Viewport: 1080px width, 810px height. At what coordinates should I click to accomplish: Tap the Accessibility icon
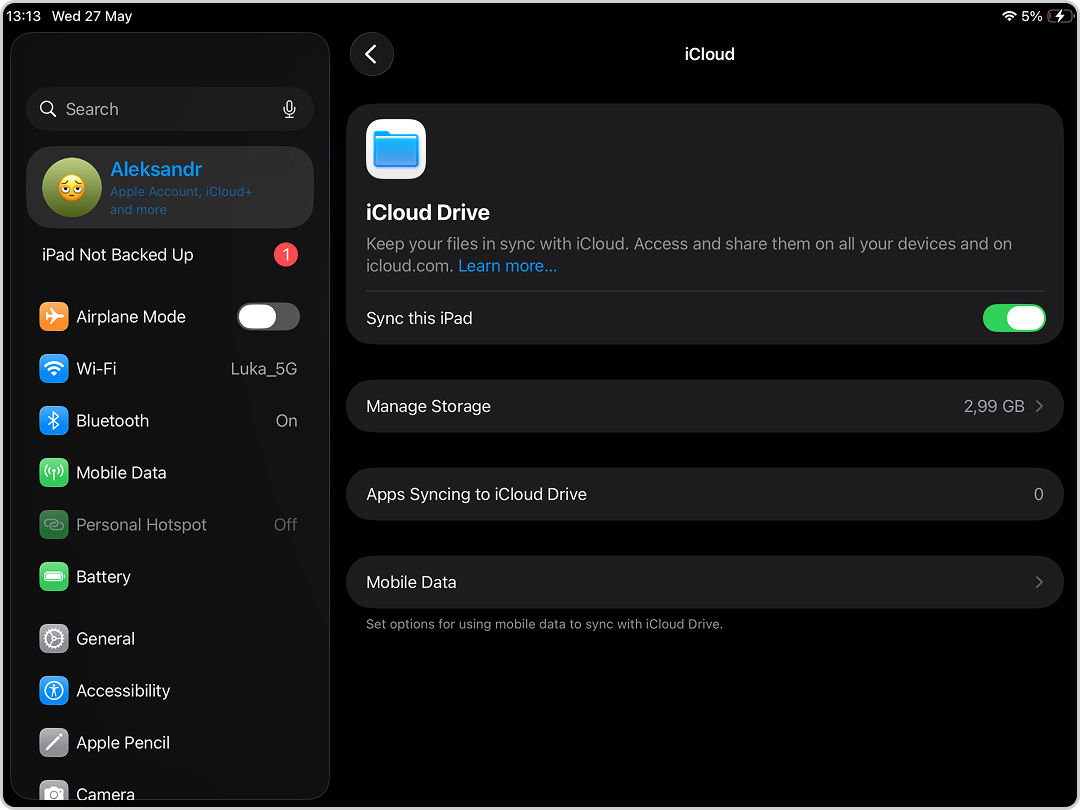click(x=54, y=691)
